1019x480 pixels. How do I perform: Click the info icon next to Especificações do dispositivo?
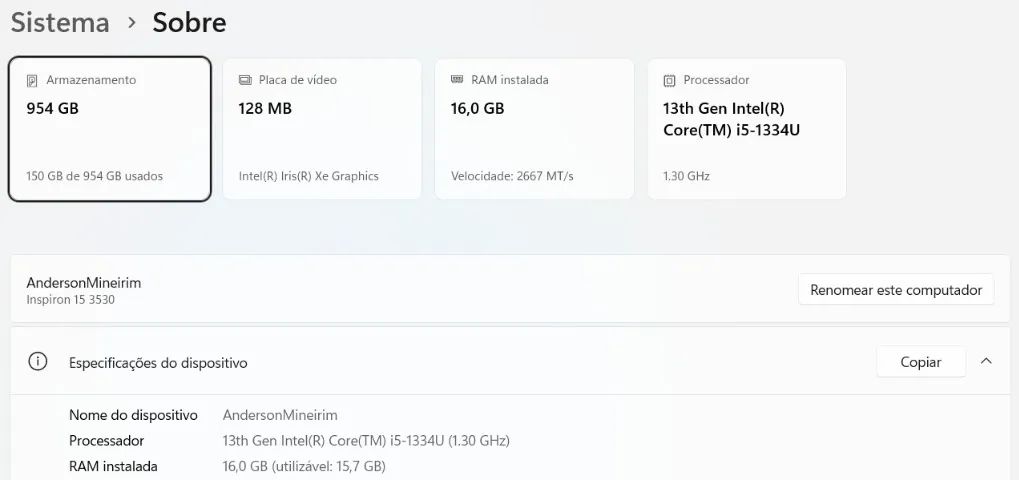[38, 362]
